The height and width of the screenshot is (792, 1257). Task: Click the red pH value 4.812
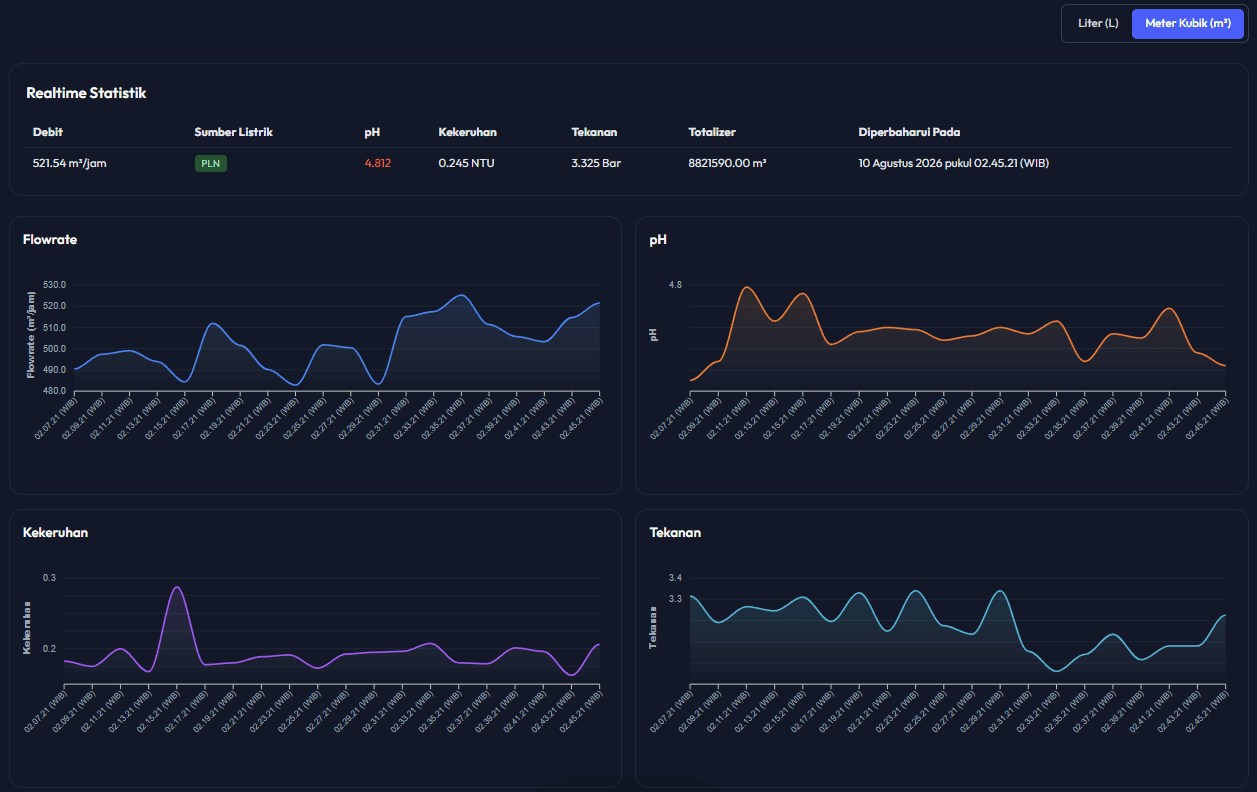(378, 163)
